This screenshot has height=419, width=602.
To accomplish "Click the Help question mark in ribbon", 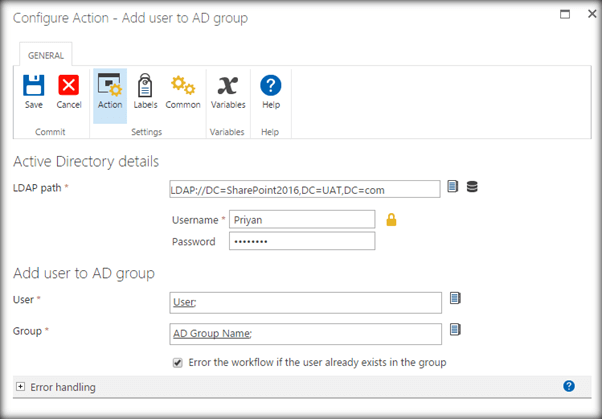I will (x=270, y=86).
